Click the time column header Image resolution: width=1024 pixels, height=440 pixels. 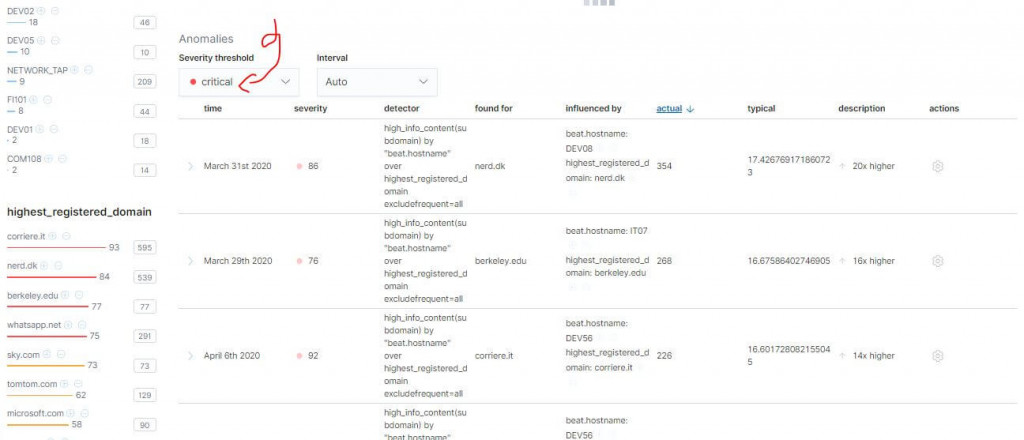213,108
